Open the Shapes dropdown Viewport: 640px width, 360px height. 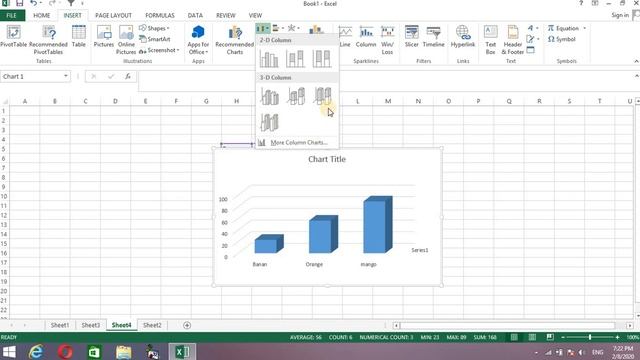click(154, 28)
